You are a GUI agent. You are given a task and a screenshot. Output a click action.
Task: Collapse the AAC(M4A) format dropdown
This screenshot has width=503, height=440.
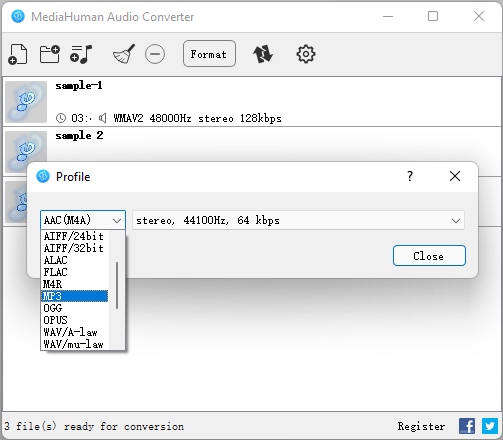83,220
